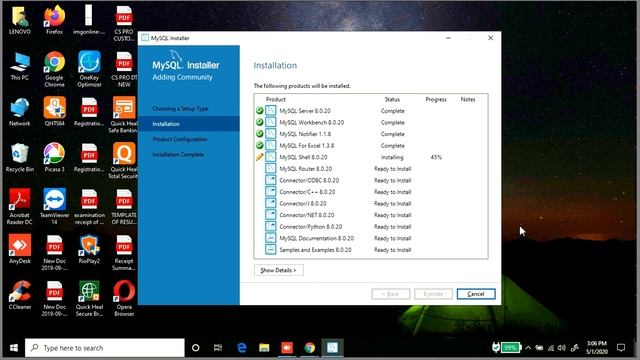Screen dimensions: 640x360
Task: Select Connector/Python 8.0.20 row
Action: point(371,227)
